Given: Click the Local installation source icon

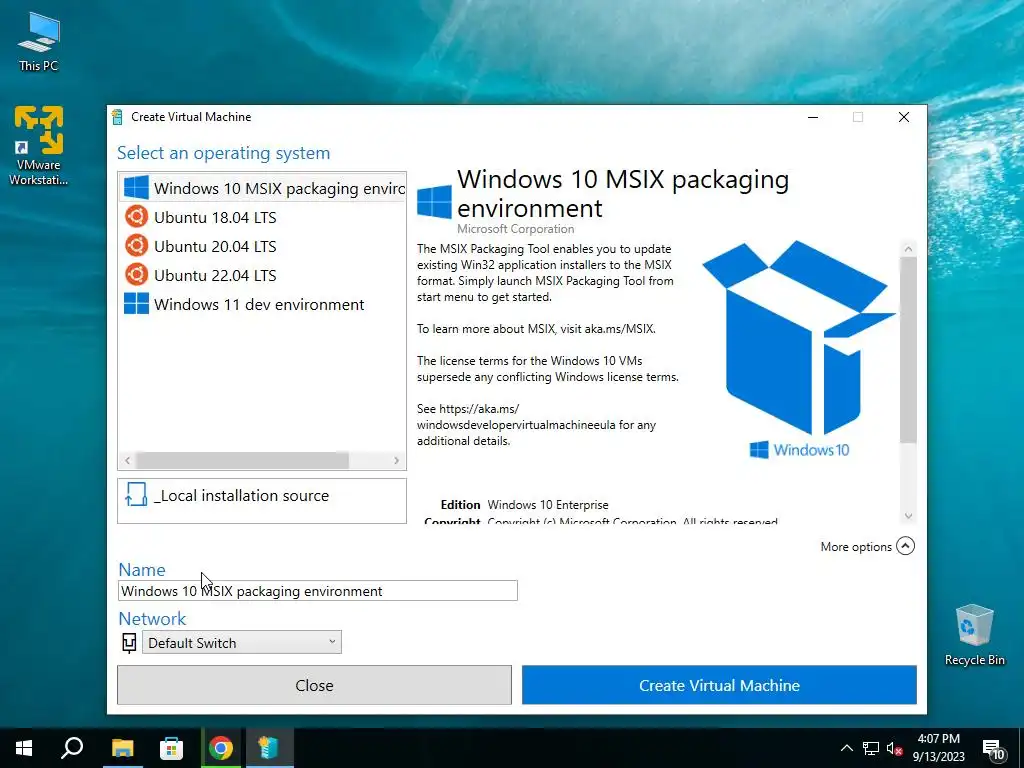Looking at the screenshot, I should coord(136,495).
